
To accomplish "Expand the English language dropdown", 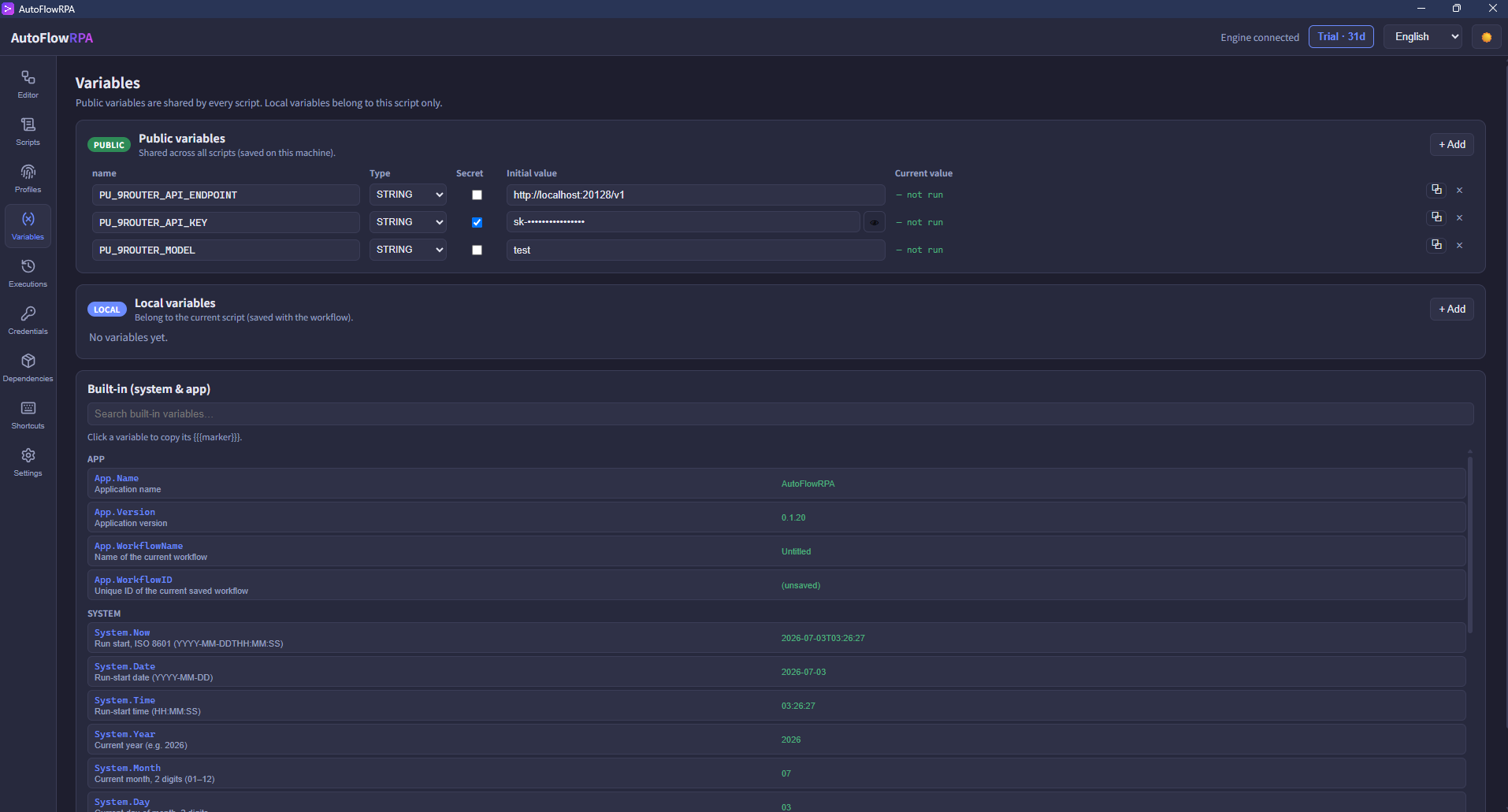I will click(1425, 37).
